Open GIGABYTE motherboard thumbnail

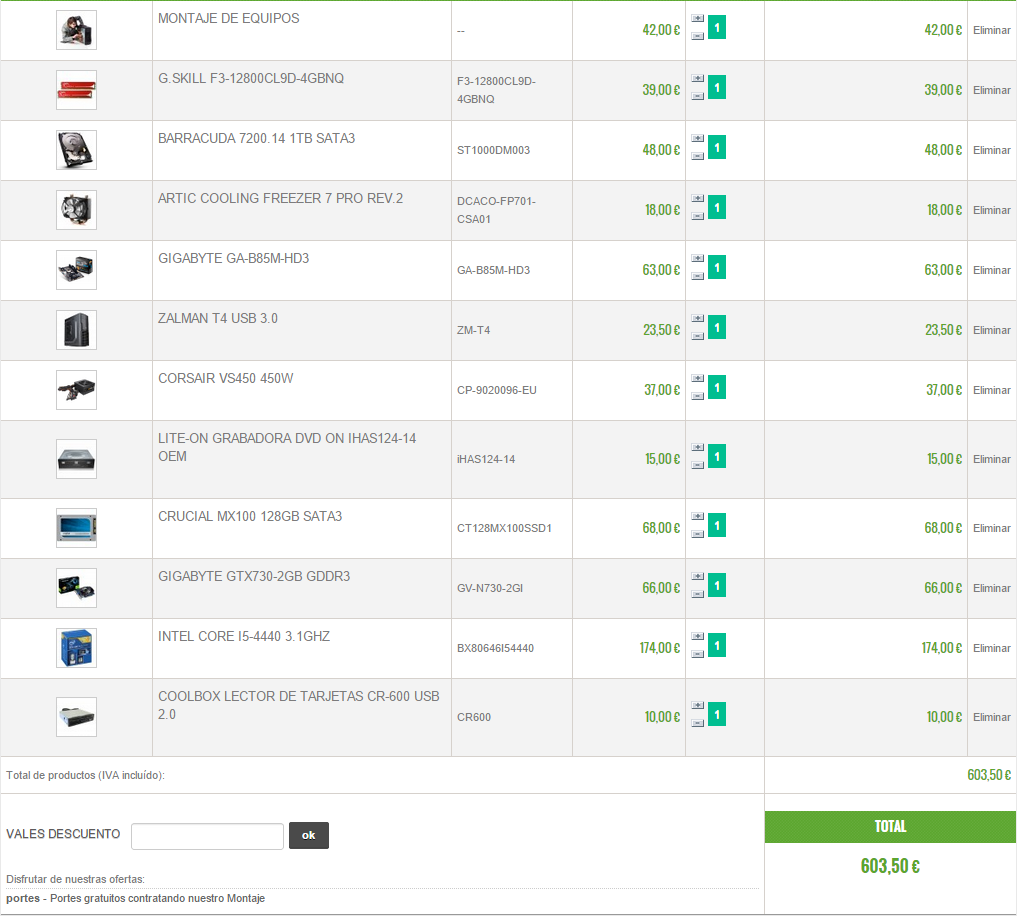tap(76, 270)
